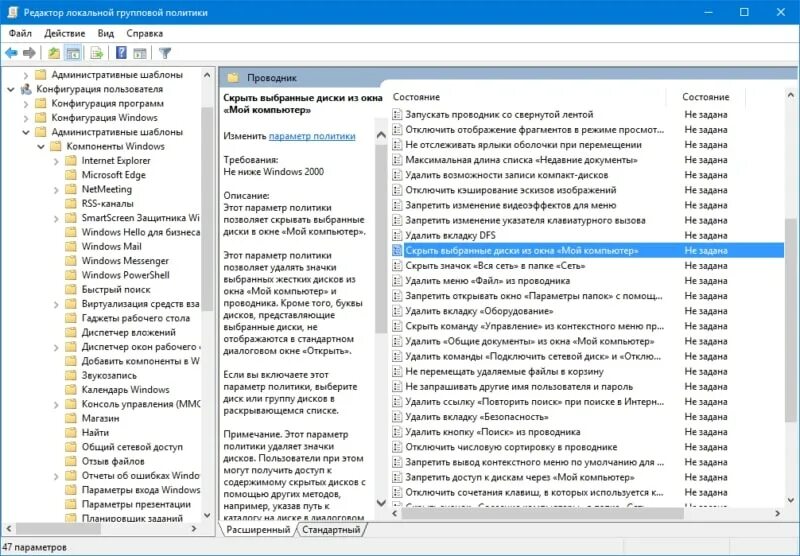Expand the Виртуализация средств node

[56, 304]
